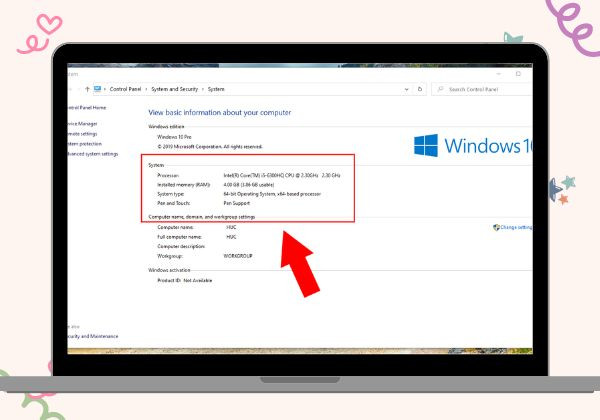
Task: Go to Control Panel breadcrumb
Action: point(125,89)
